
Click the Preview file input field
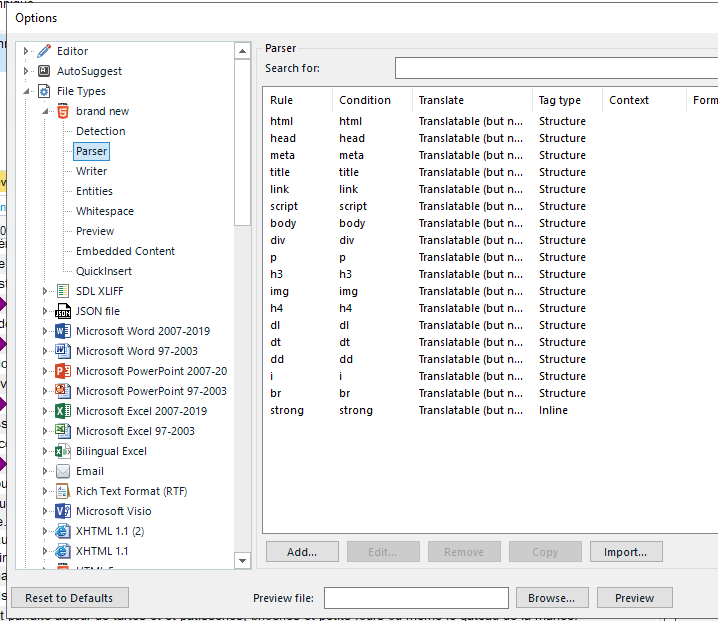[x=416, y=598]
